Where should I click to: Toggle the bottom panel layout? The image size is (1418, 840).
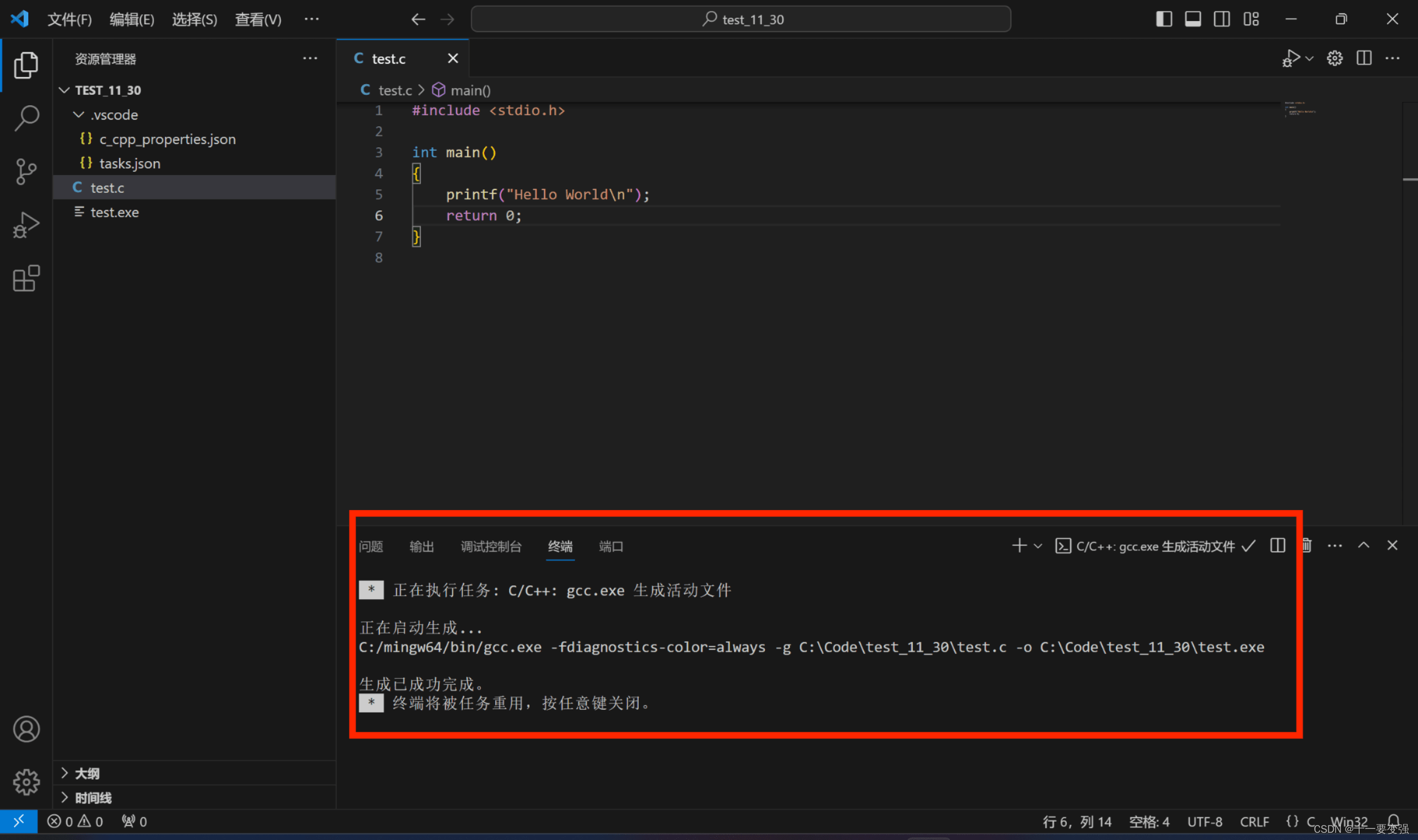click(1193, 19)
